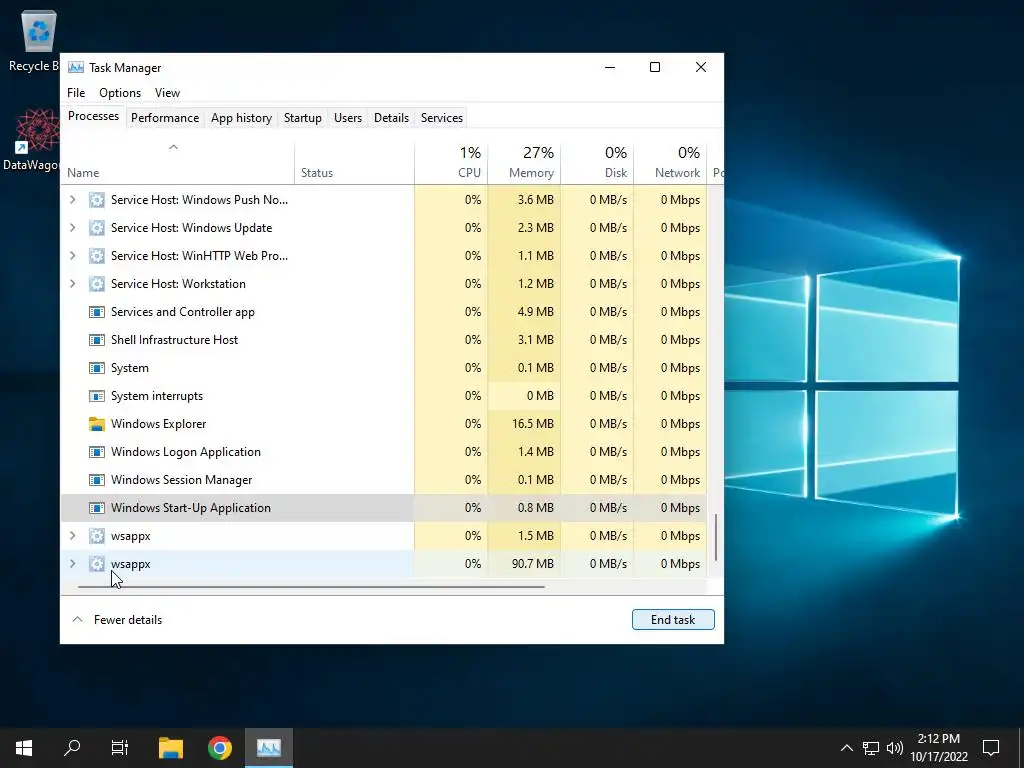Click the Windows Explorer folder icon in list
This screenshot has width=1024, height=768.
click(97, 424)
